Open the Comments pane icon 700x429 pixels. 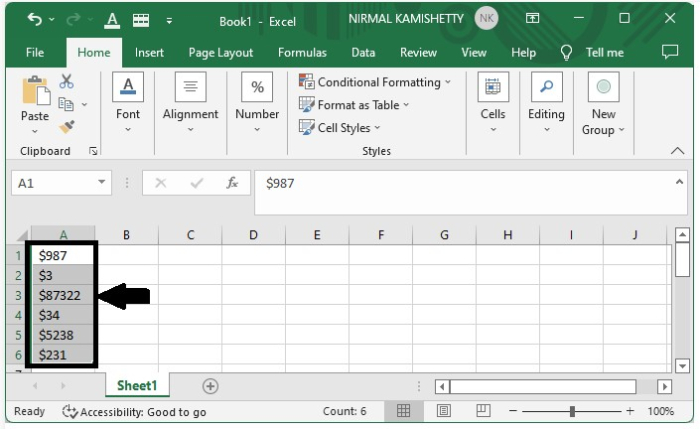(x=670, y=52)
